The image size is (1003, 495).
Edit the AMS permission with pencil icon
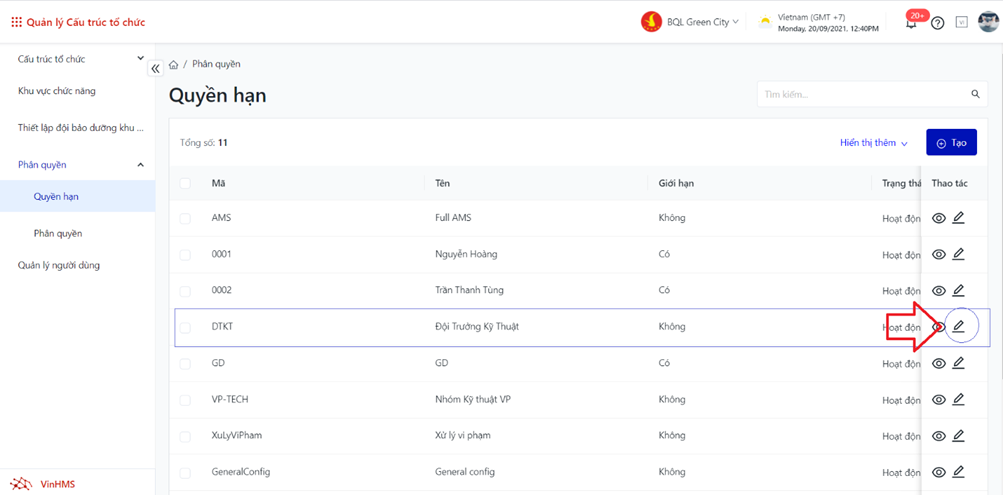(x=958, y=218)
